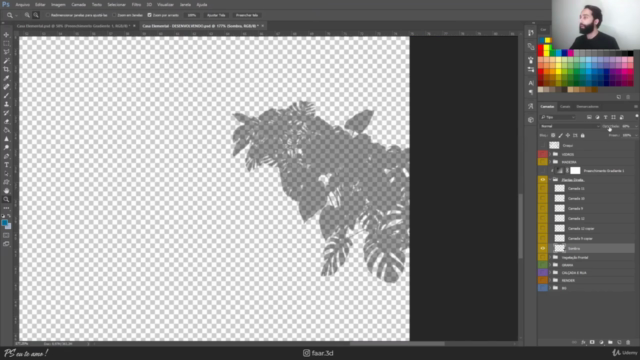Expand the MADEIRA layer group

(550, 162)
